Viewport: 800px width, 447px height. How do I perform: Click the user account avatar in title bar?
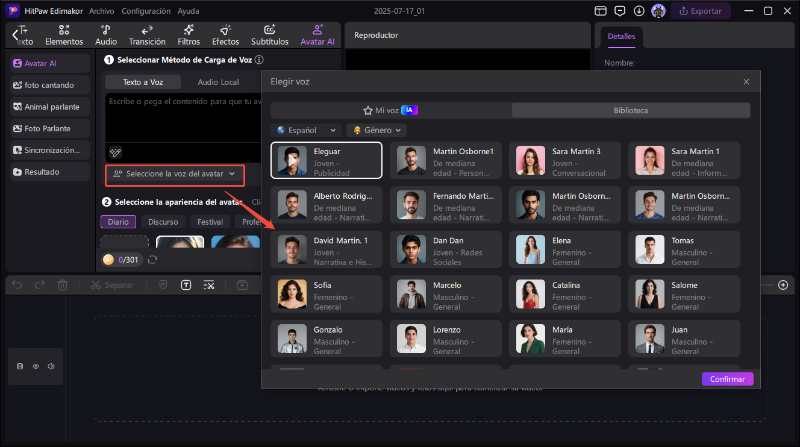[658, 10]
